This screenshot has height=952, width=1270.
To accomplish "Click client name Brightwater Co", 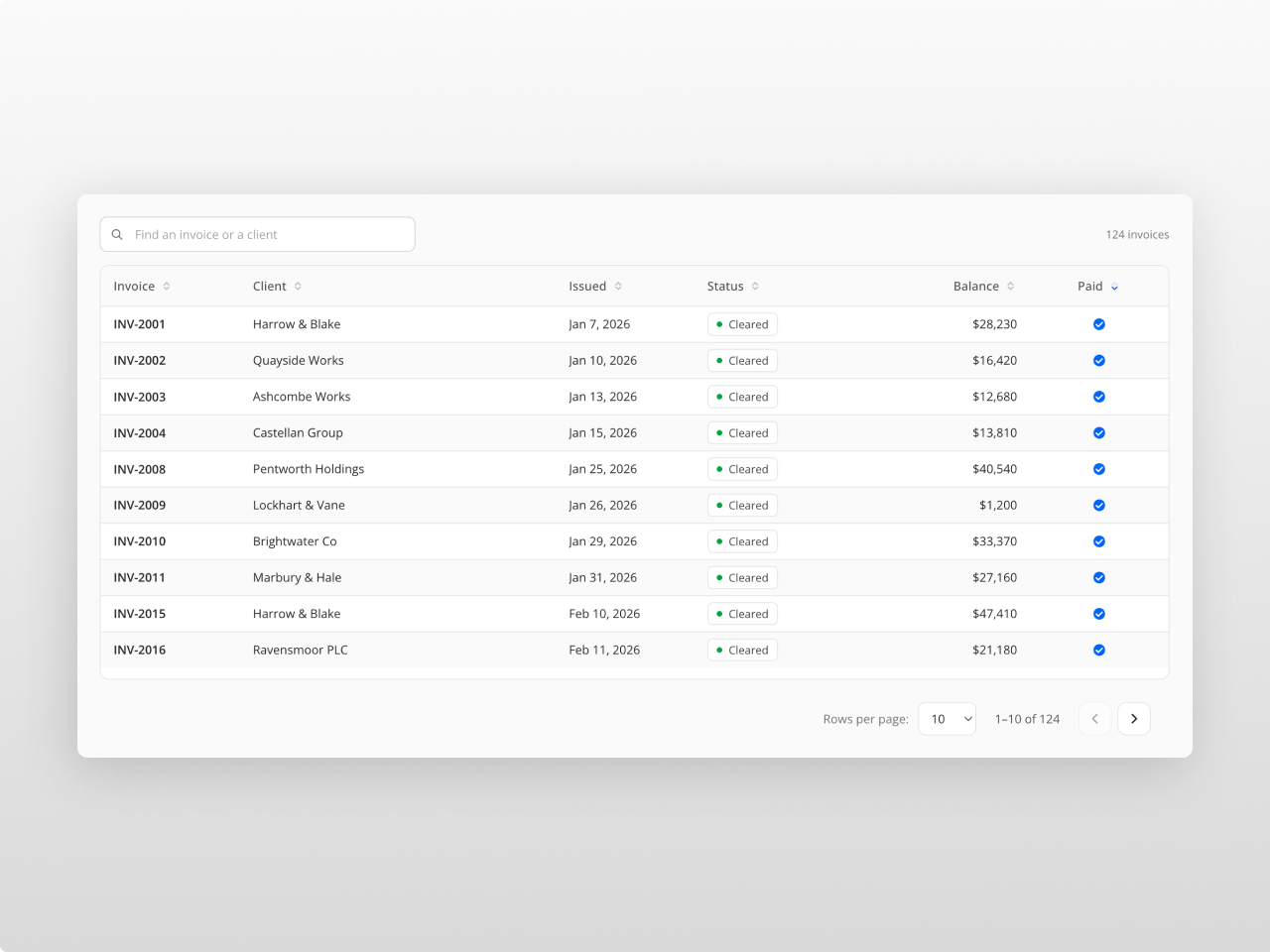I will (x=295, y=541).
